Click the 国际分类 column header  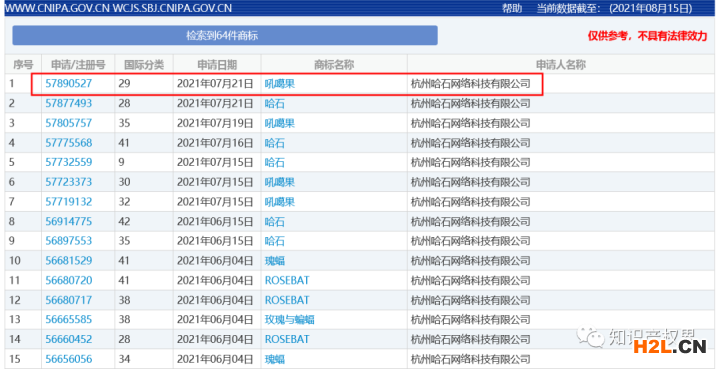tap(144, 65)
